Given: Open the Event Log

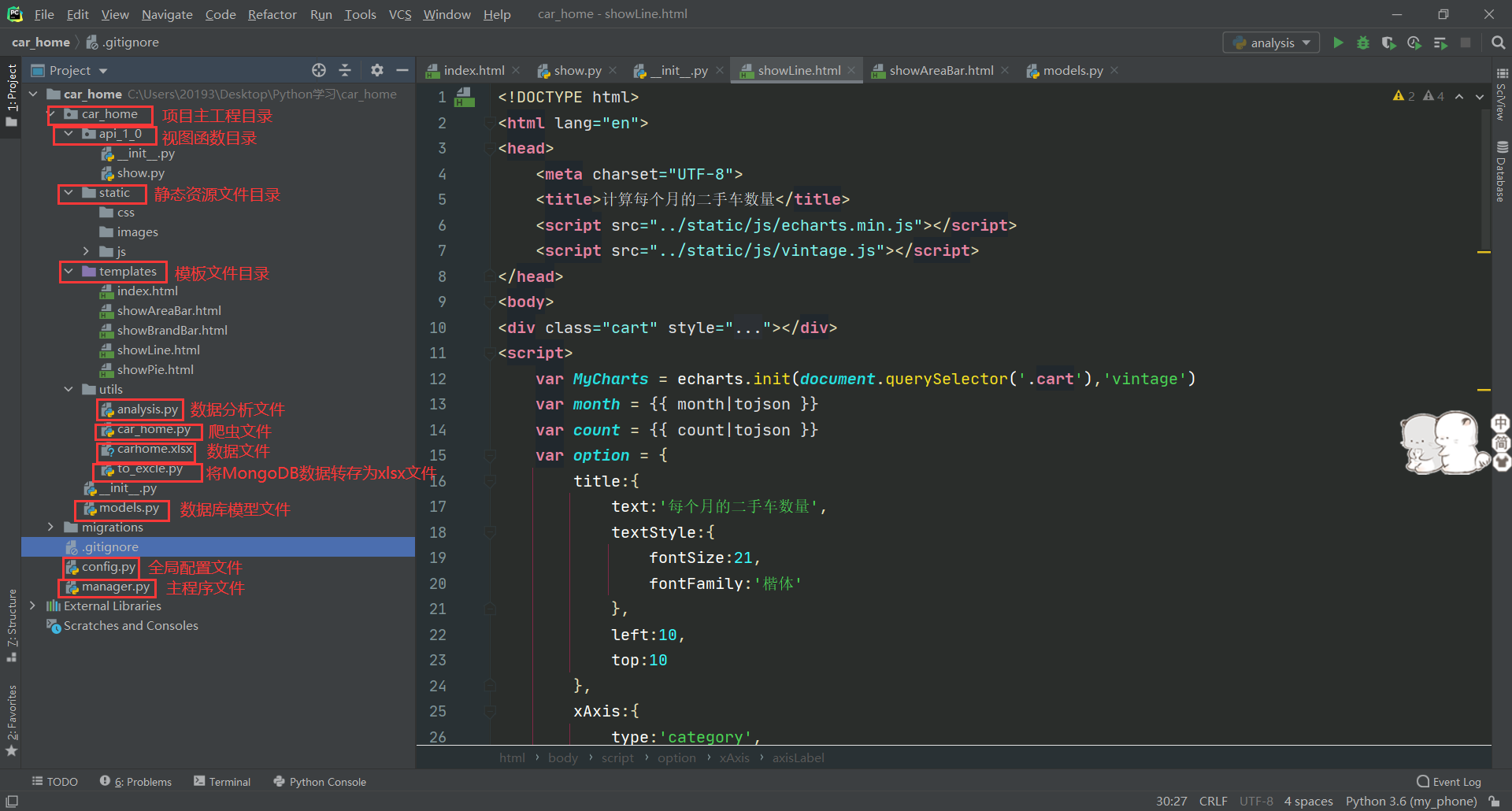Looking at the screenshot, I should pyautogui.click(x=1449, y=781).
